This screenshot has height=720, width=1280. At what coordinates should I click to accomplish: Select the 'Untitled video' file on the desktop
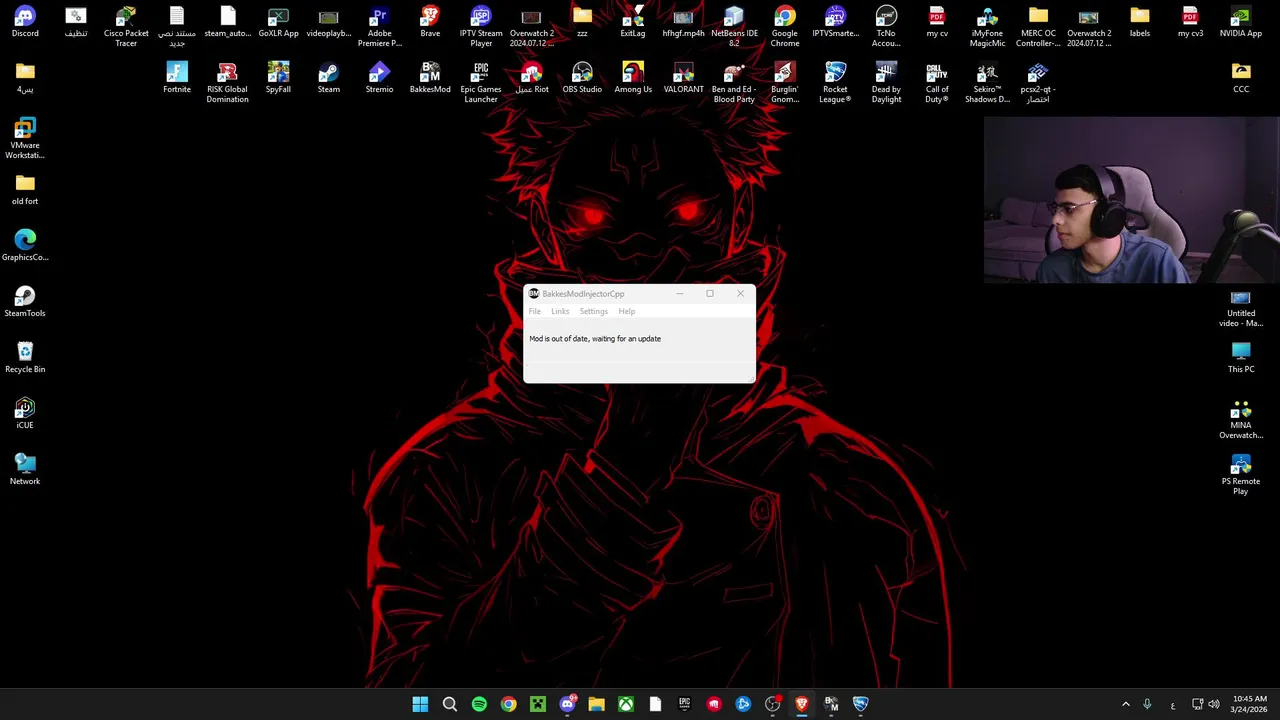click(x=1241, y=307)
